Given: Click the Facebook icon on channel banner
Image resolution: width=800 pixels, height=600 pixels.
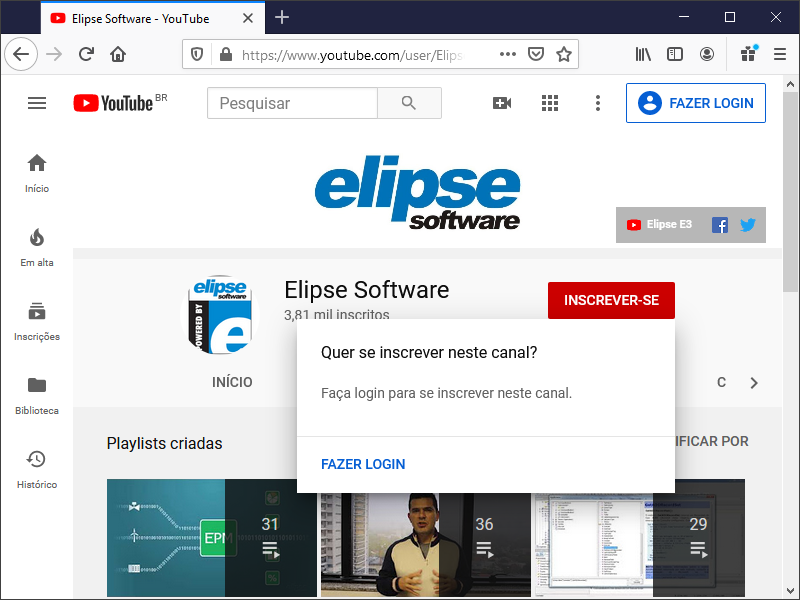Looking at the screenshot, I should point(720,225).
